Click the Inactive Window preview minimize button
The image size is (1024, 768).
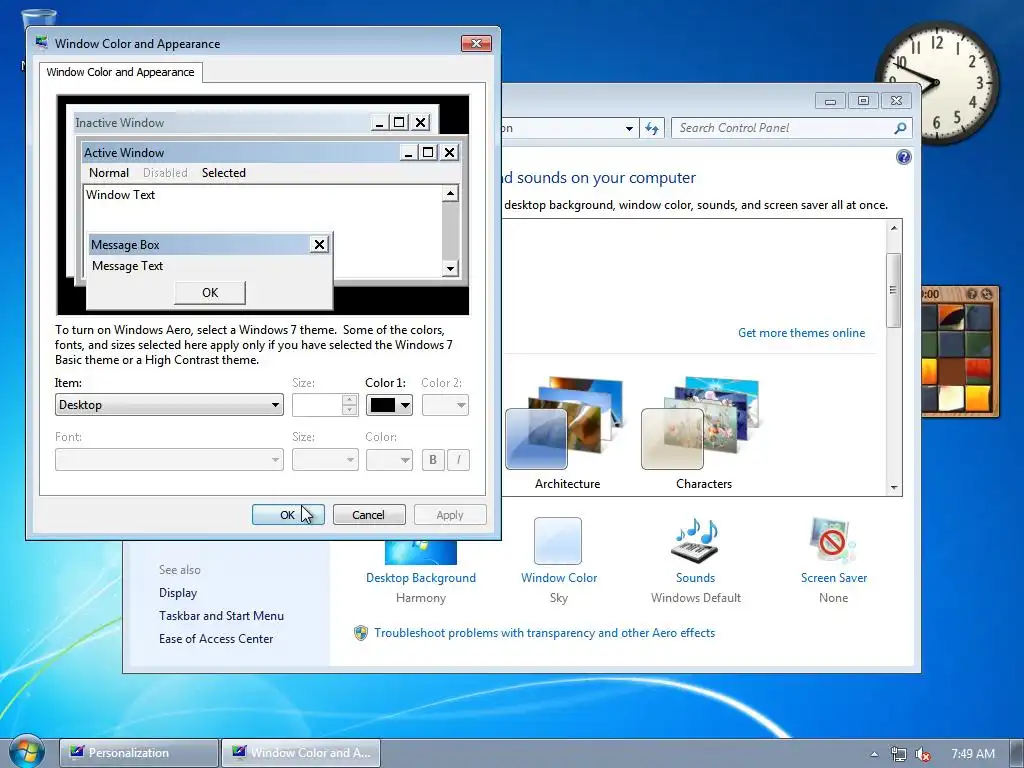379,122
